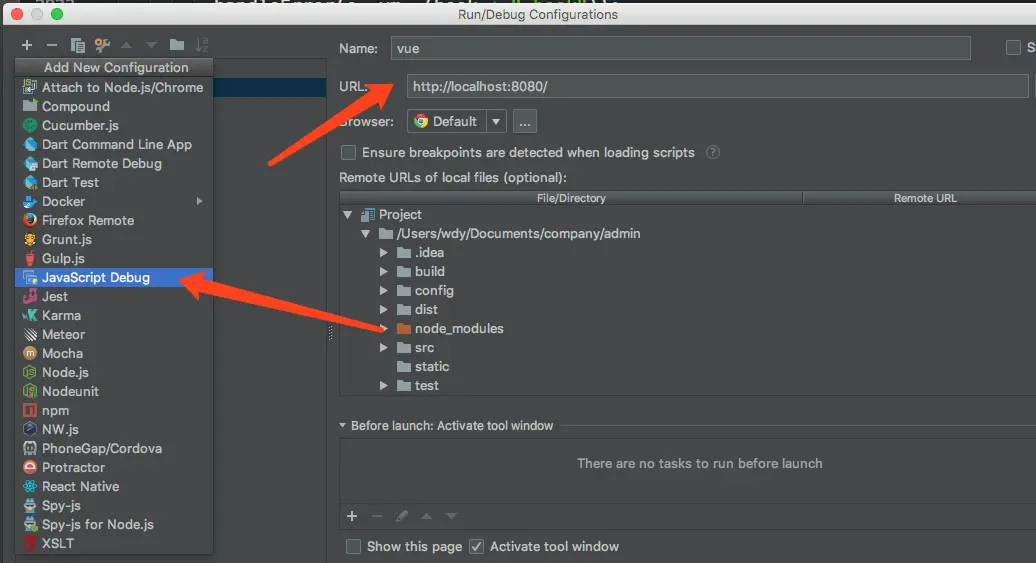
Task: Click the breakpoints help question mark icon
Action: pos(712,153)
